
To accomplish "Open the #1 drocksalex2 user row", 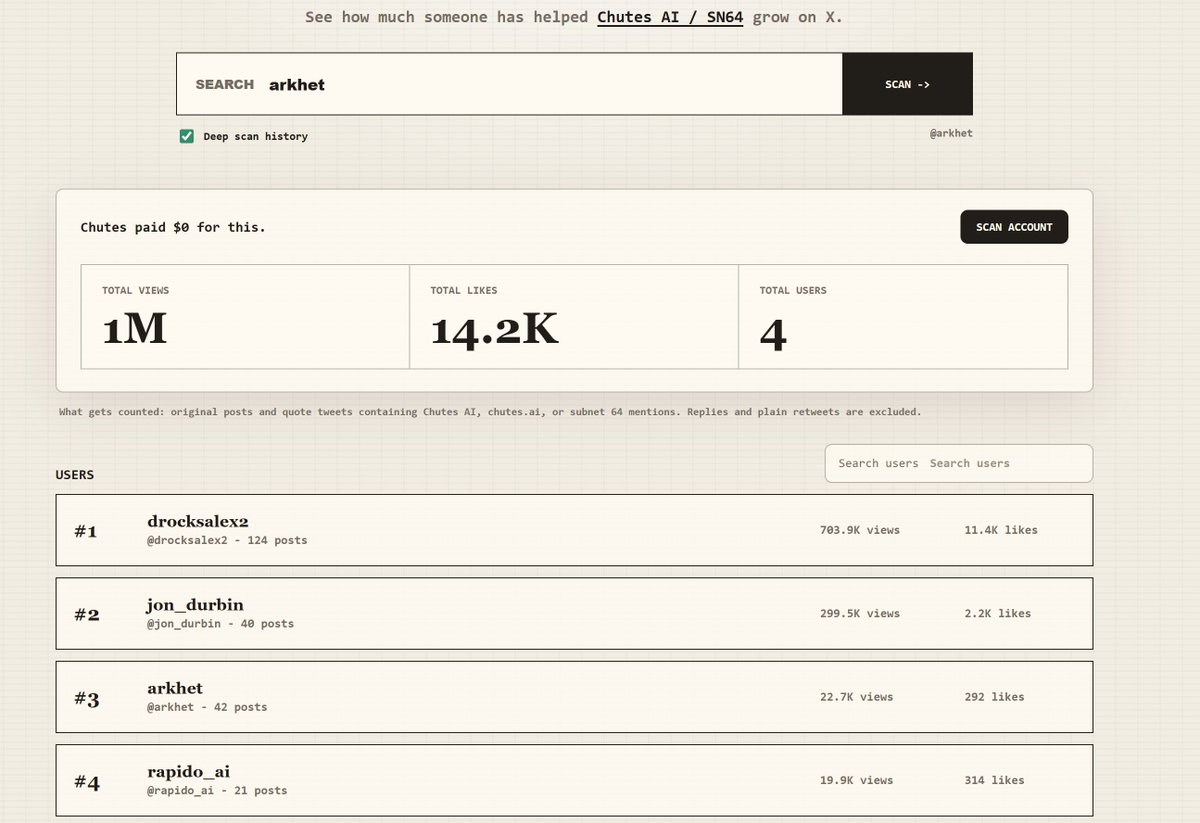I will [574, 530].
